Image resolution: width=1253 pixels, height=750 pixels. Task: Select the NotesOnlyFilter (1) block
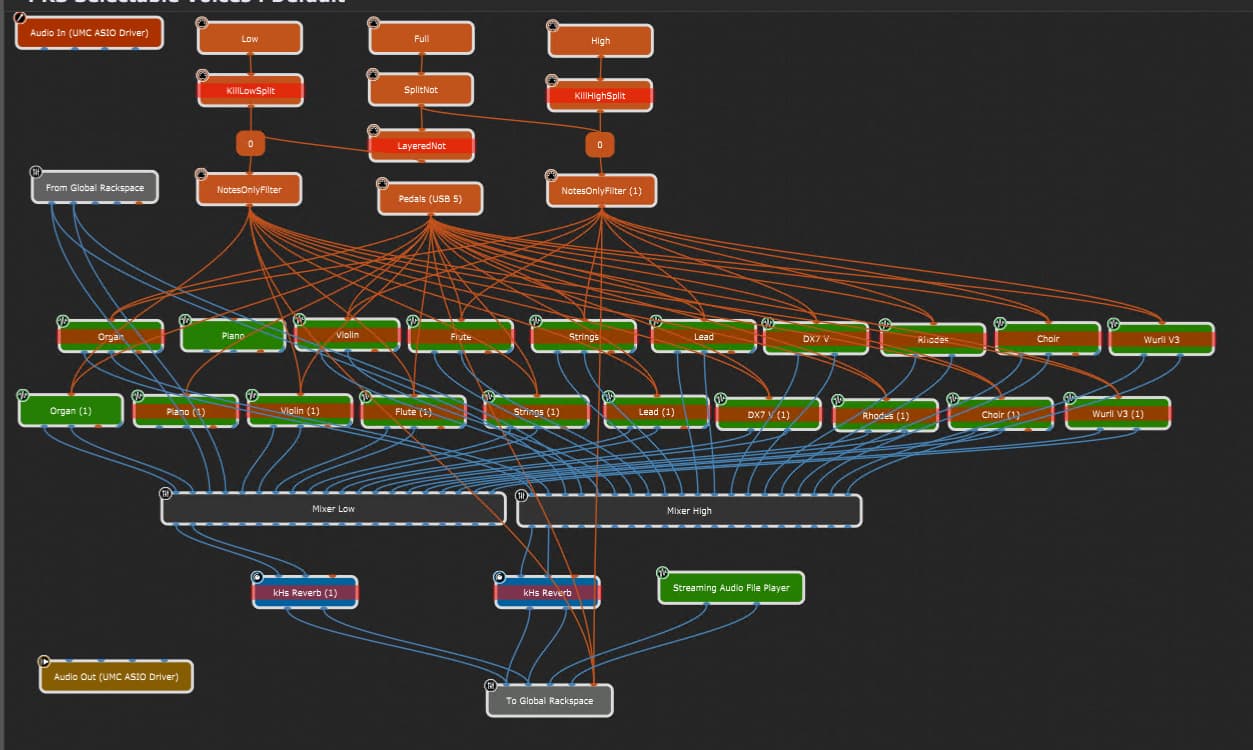point(601,190)
